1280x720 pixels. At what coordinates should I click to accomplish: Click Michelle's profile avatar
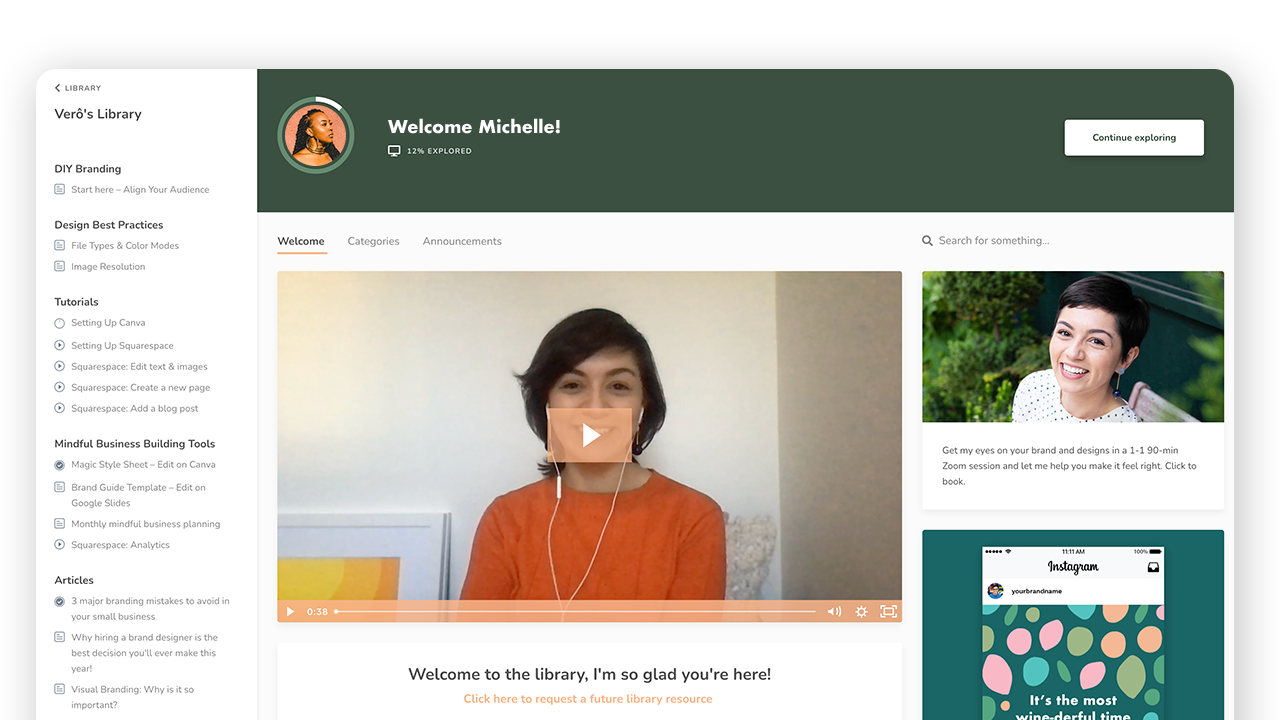pyautogui.click(x=315, y=136)
